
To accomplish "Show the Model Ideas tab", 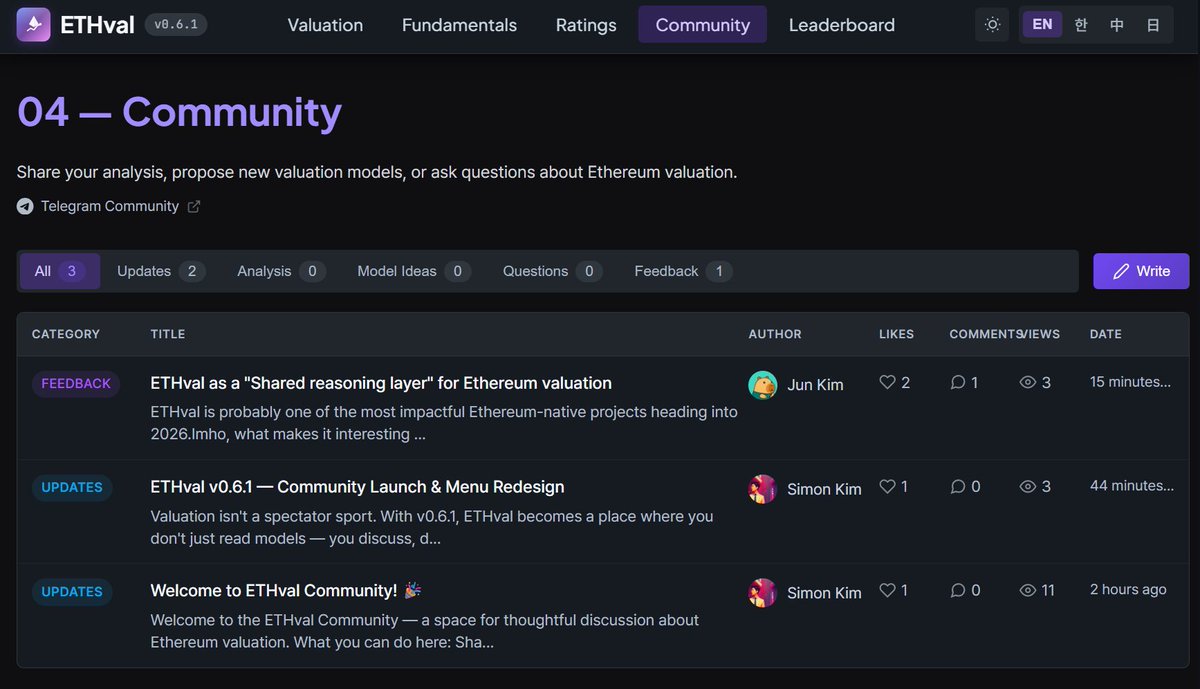I will pyautogui.click(x=414, y=271).
